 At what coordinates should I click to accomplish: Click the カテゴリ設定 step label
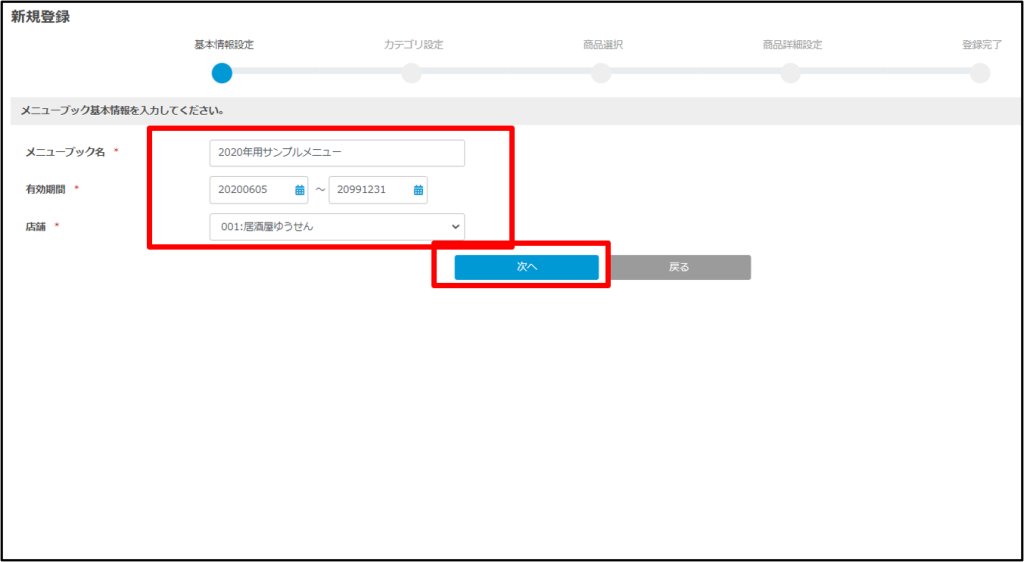pos(413,45)
